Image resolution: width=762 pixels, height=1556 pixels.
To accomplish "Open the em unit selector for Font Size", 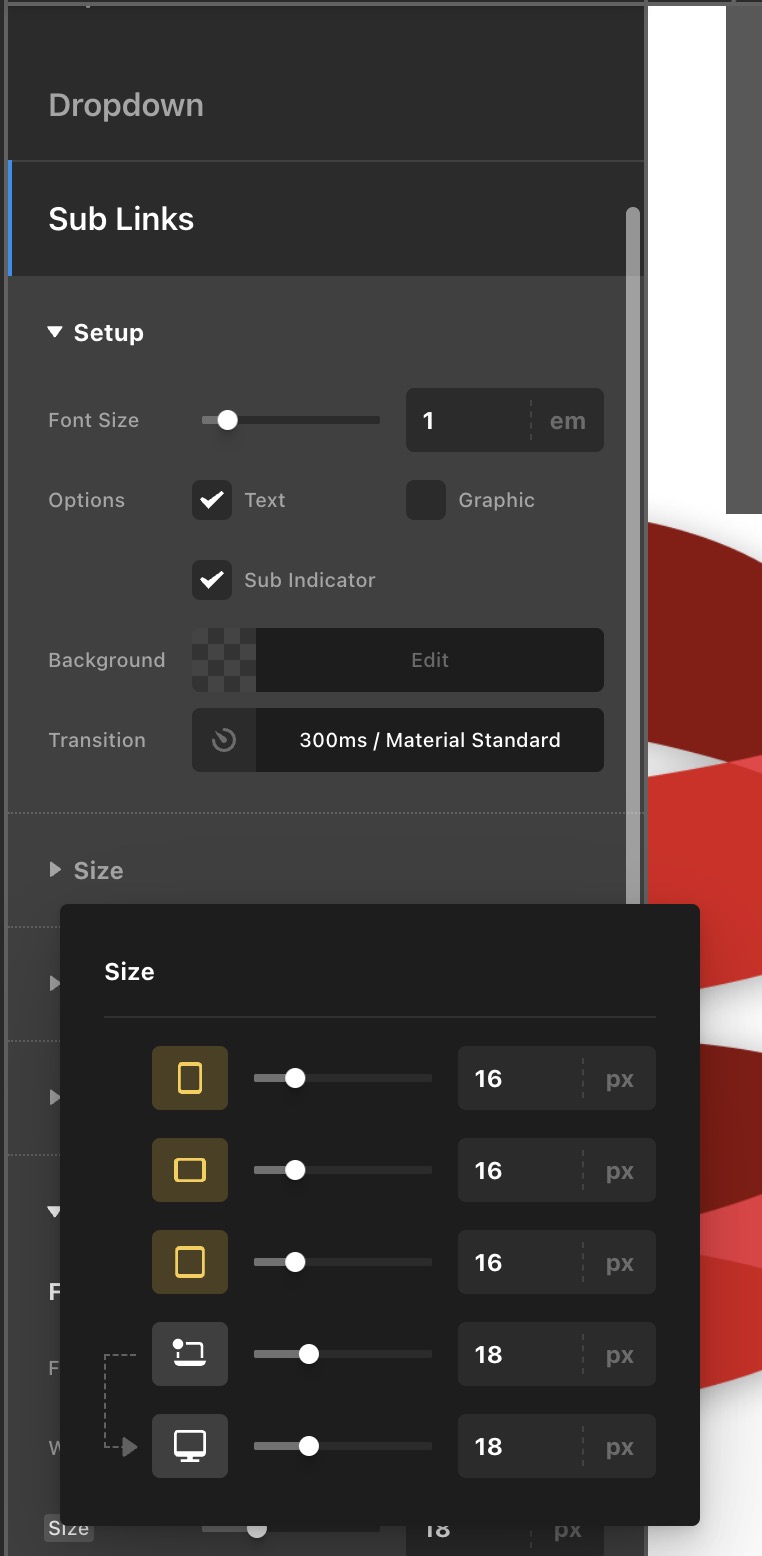I will click(567, 420).
